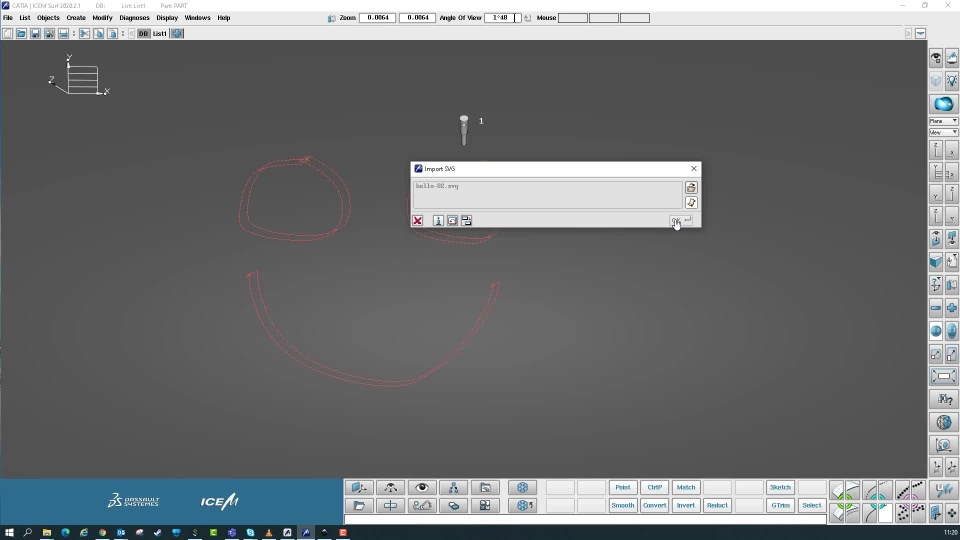Viewport: 960px width, 540px height.
Task: Click the browse folder icon in Import SVG
Action: 691,187
